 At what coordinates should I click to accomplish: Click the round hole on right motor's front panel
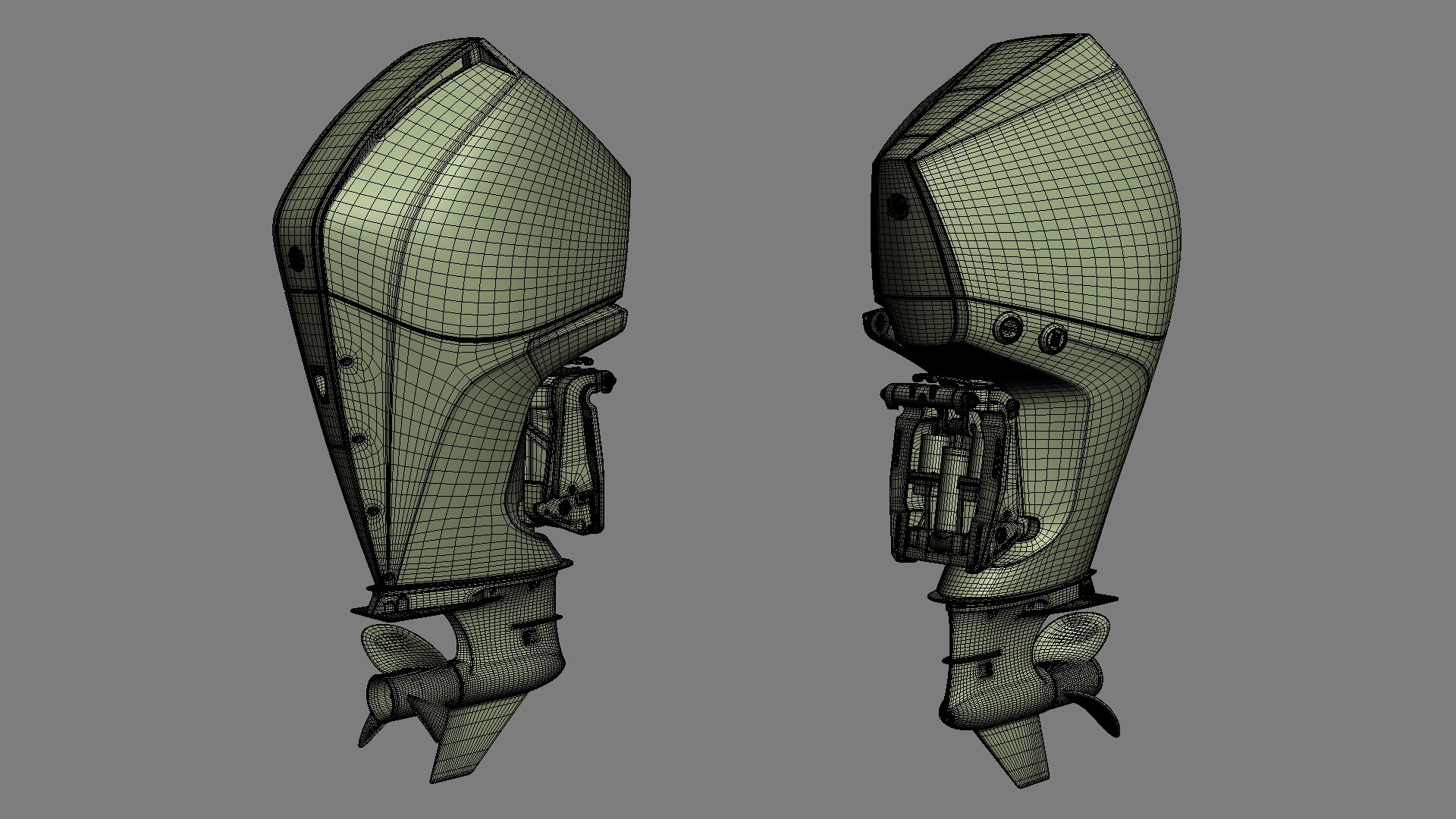[x=898, y=206]
